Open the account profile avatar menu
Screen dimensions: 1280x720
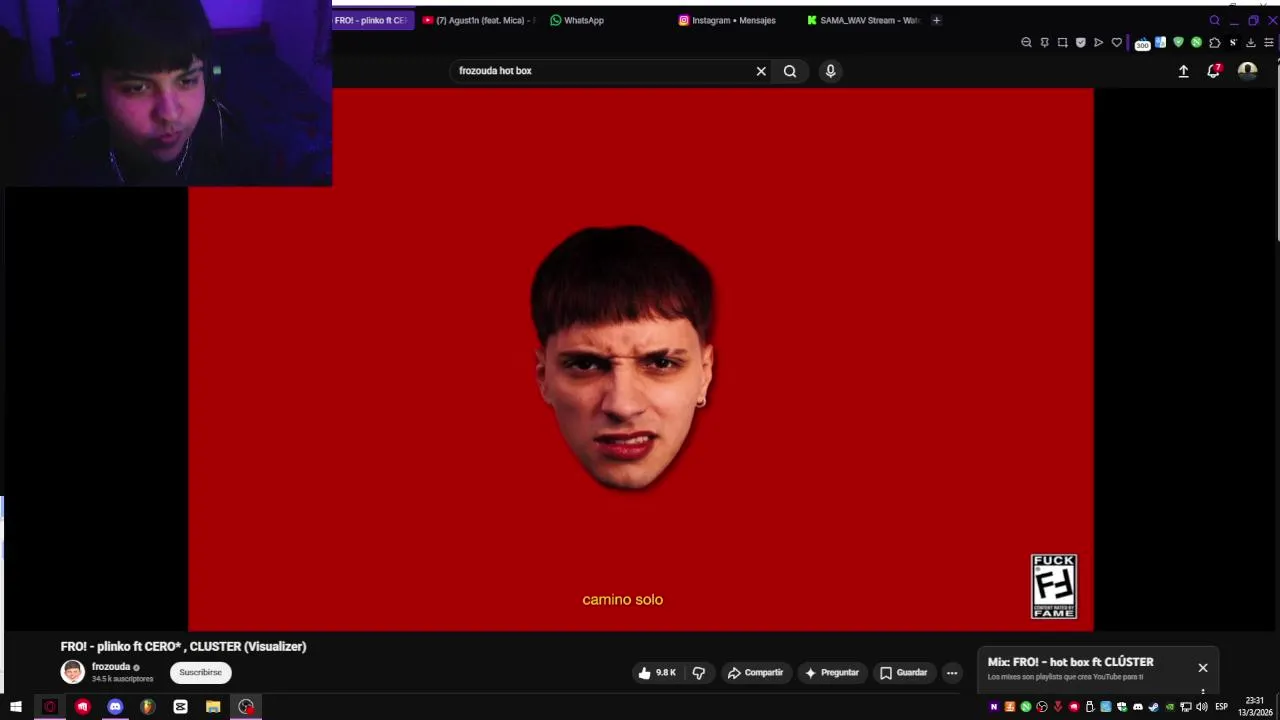tap(1247, 71)
